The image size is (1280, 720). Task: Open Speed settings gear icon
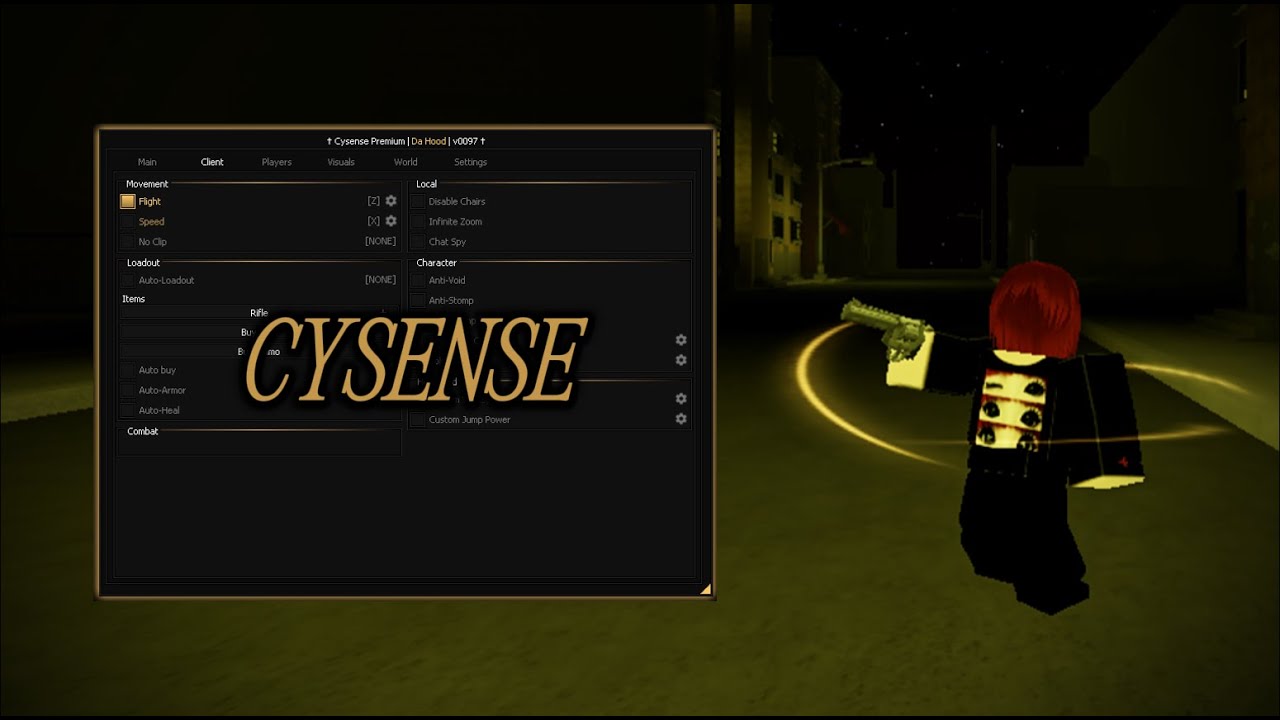[x=391, y=221]
